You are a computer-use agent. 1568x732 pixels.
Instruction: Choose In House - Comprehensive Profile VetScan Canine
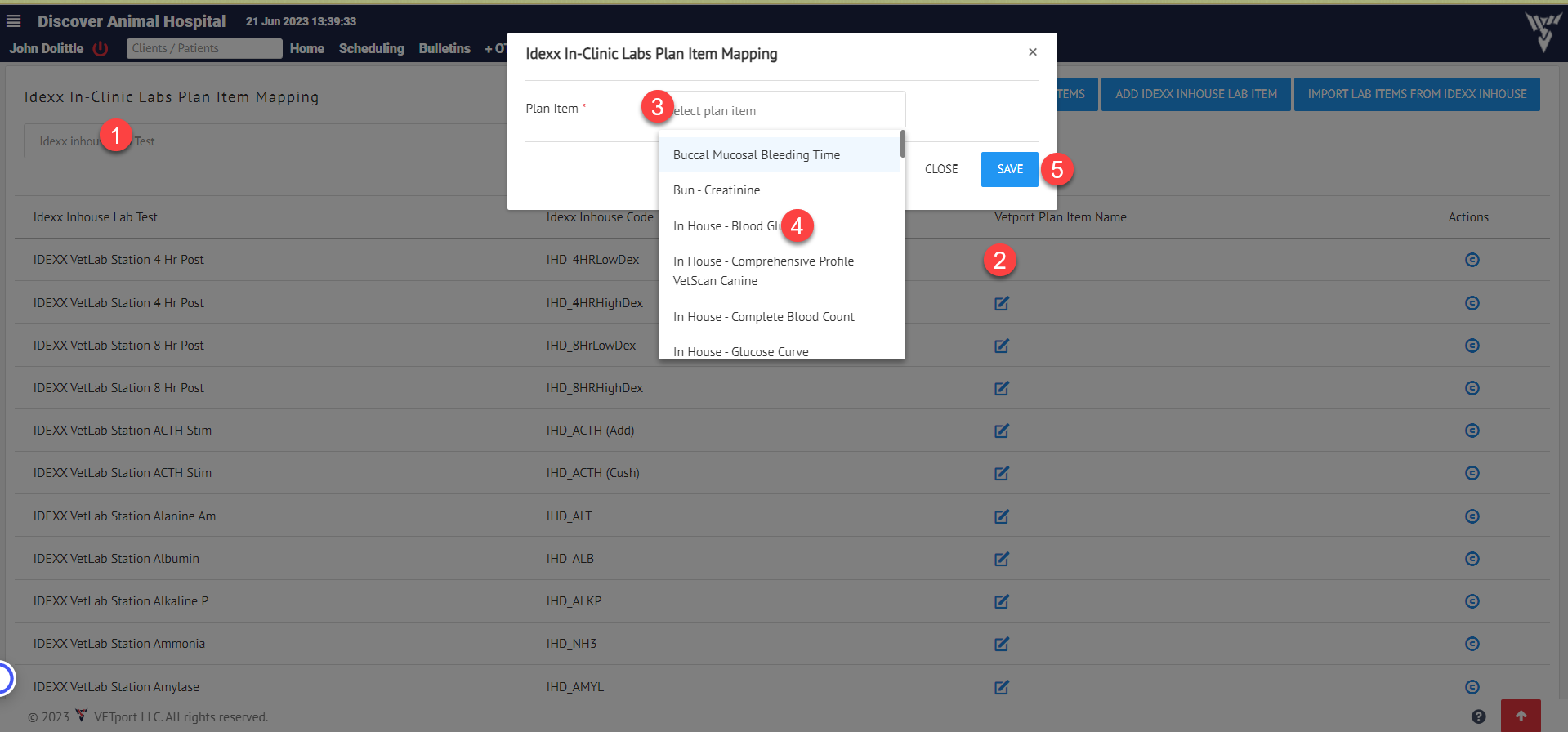[x=780, y=271]
